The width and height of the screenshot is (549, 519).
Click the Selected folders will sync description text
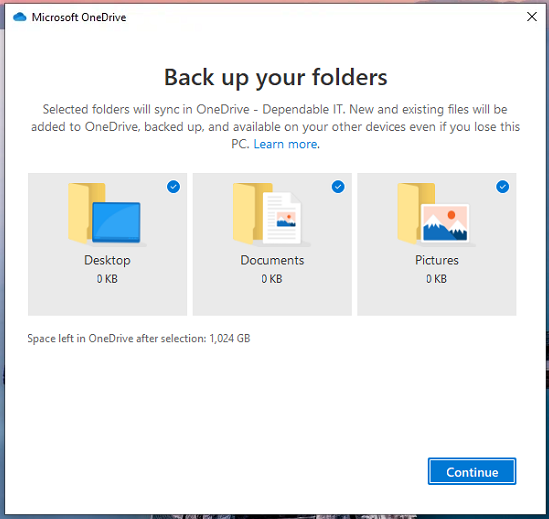pos(275,126)
